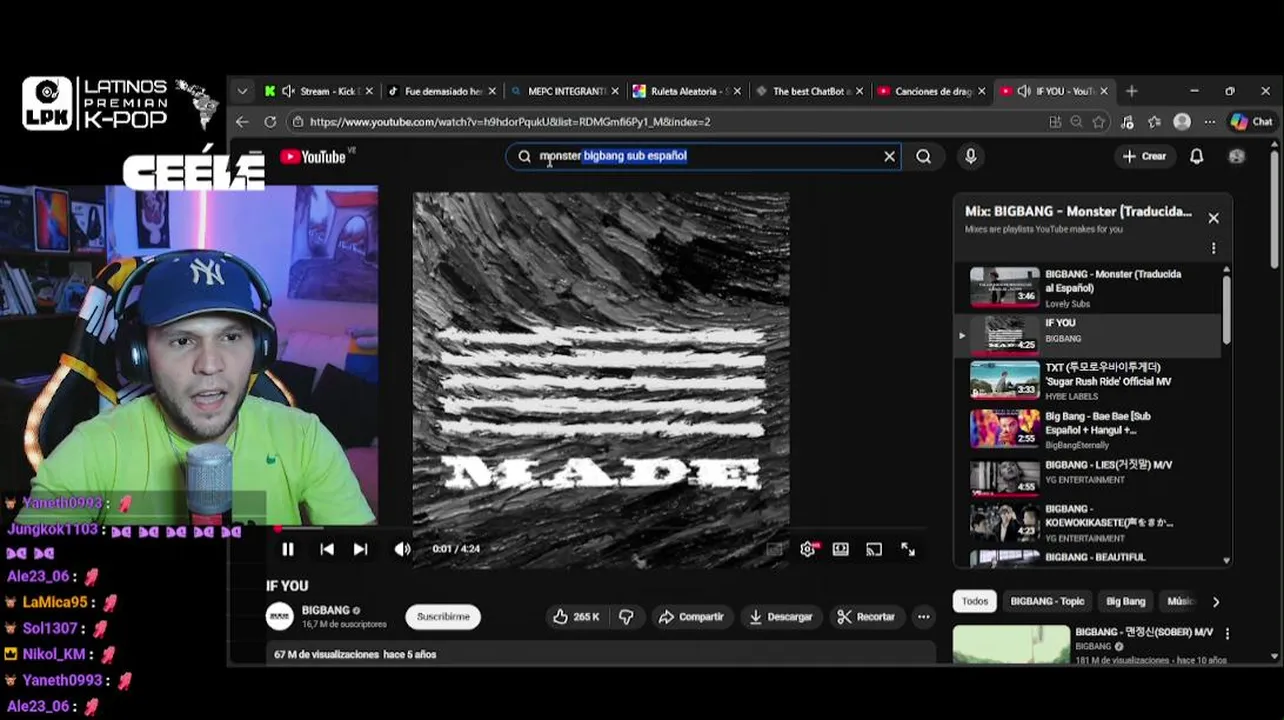1284x720 pixels.
Task: Go back in the browser
Action: click(x=242, y=122)
